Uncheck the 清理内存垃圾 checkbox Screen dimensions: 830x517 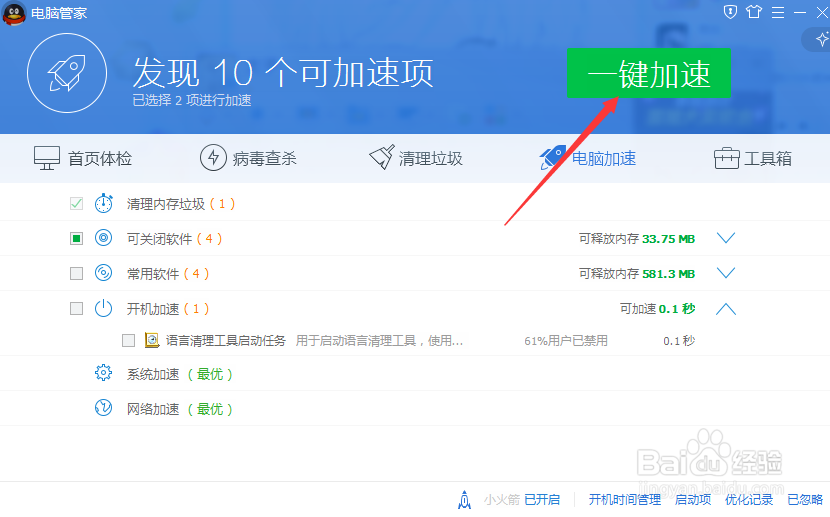[x=76, y=204]
